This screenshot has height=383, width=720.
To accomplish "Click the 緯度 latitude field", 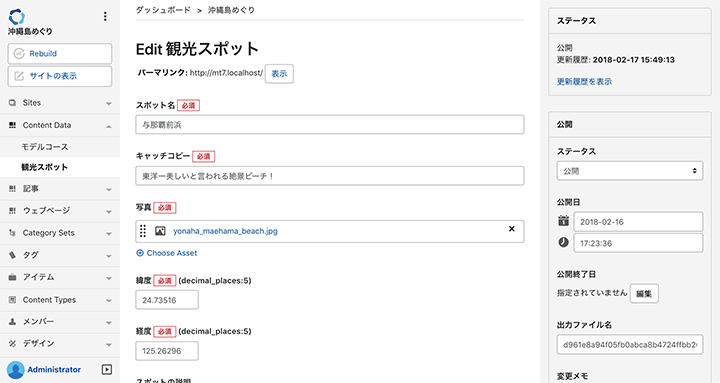I will click(x=167, y=300).
